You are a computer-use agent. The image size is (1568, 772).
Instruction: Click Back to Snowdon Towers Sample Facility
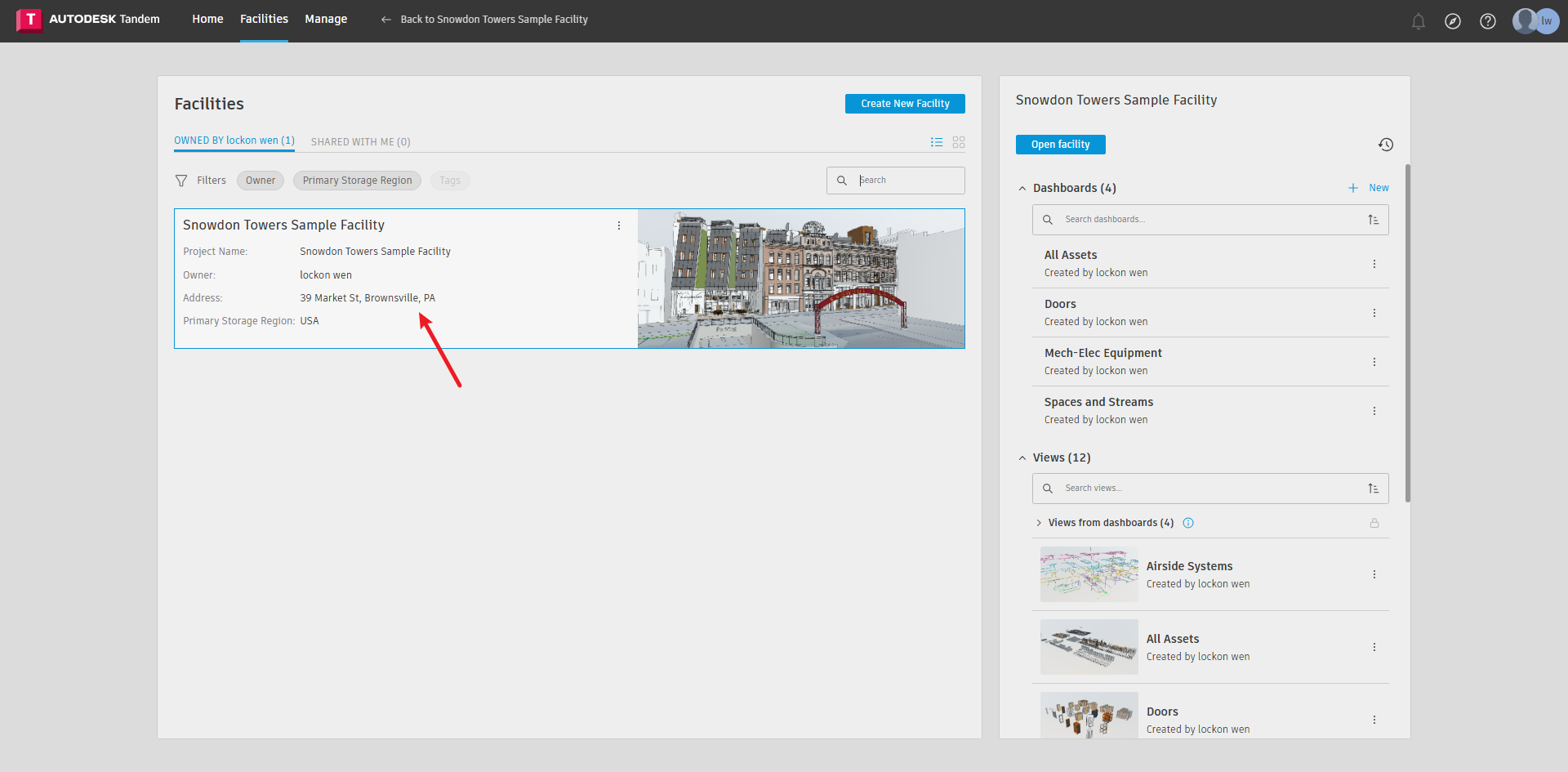point(494,20)
